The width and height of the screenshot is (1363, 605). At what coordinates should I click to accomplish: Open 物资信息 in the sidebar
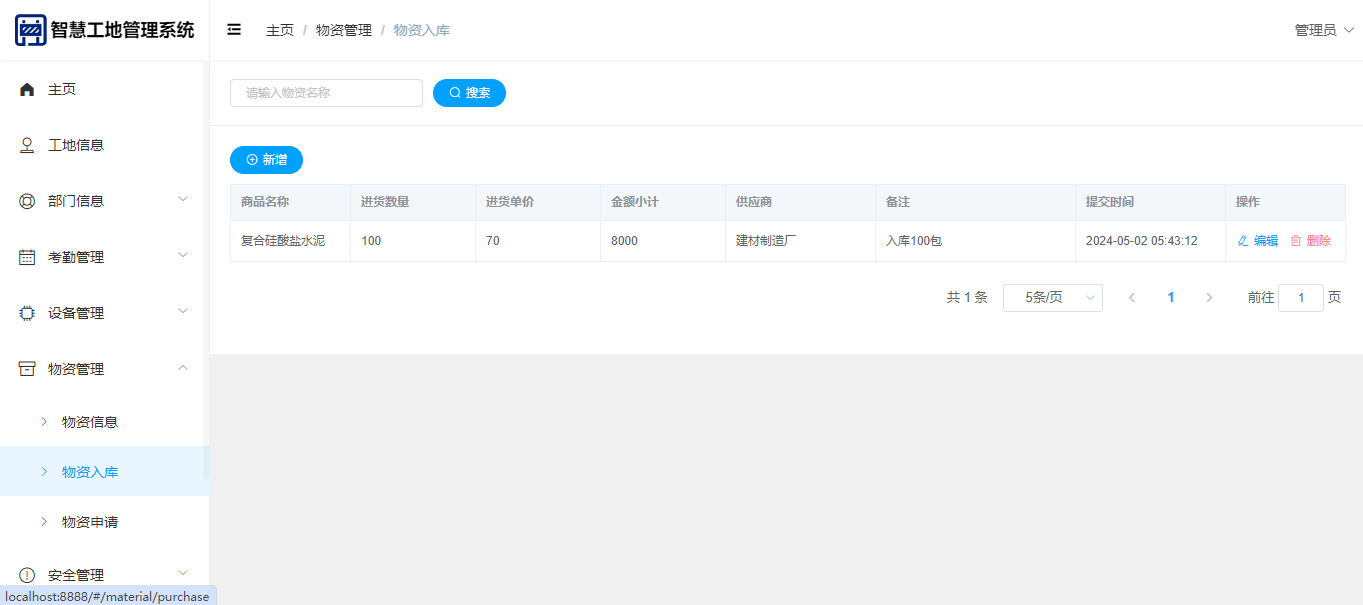(x=90, y=422)
